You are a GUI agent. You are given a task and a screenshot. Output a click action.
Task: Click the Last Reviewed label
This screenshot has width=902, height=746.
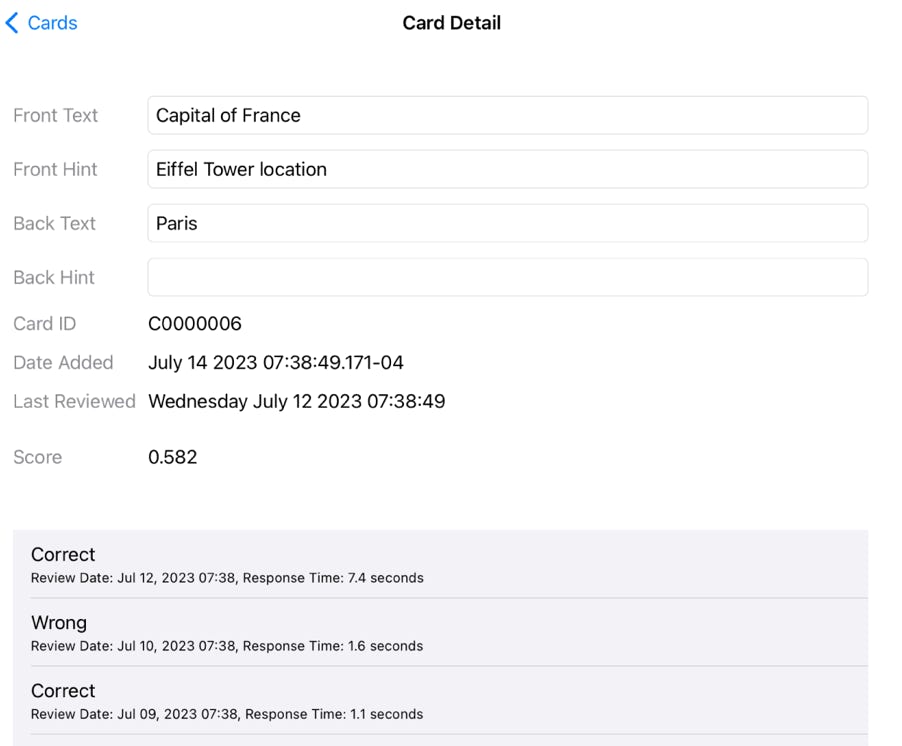(74, 401)
